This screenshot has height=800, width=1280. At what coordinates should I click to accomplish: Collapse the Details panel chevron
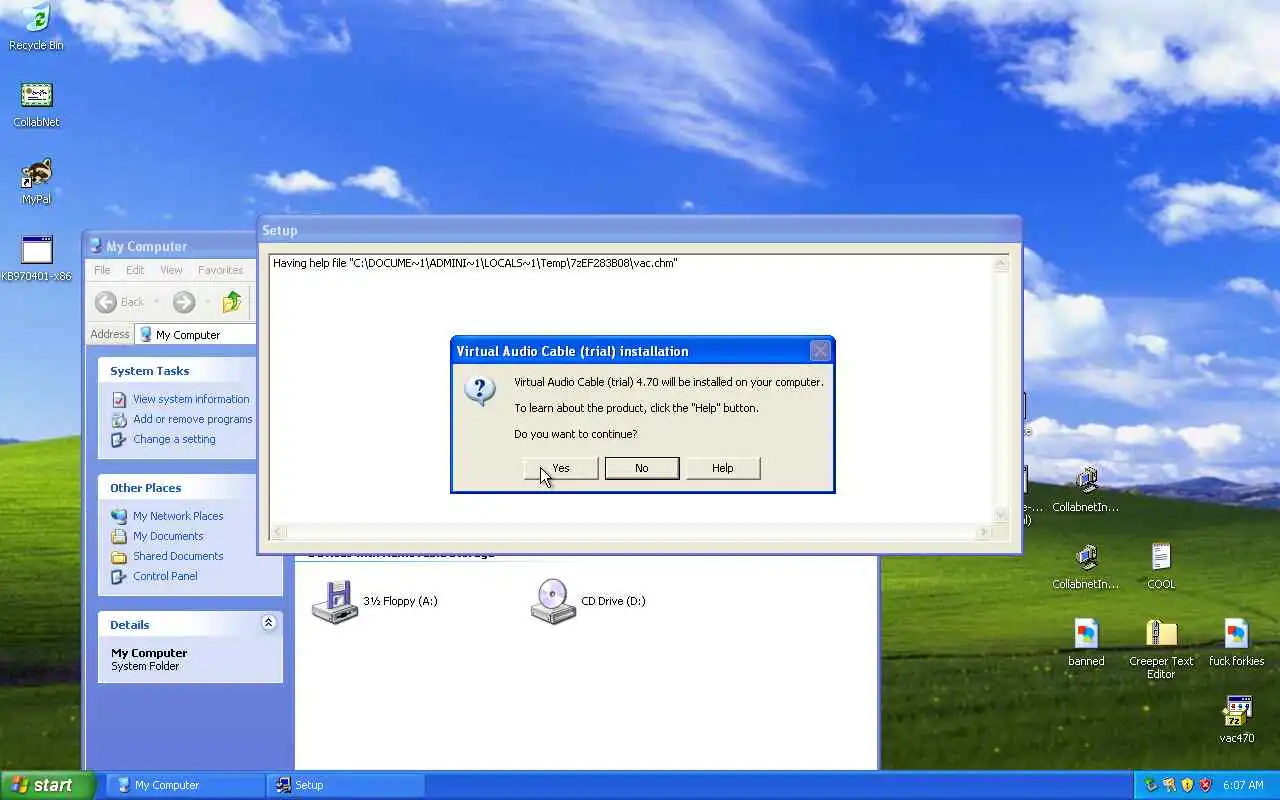click(x=268, y=623)
